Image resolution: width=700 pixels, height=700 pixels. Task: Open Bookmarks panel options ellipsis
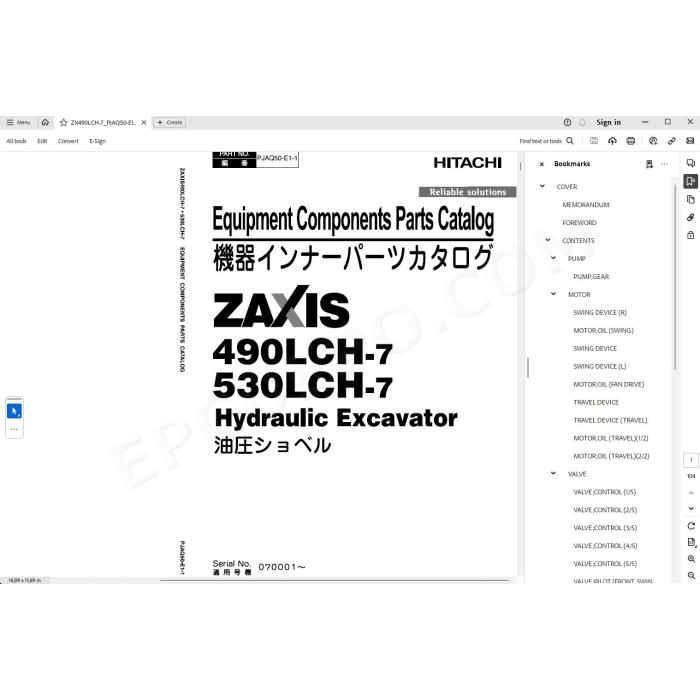click(x=664, y=164)
